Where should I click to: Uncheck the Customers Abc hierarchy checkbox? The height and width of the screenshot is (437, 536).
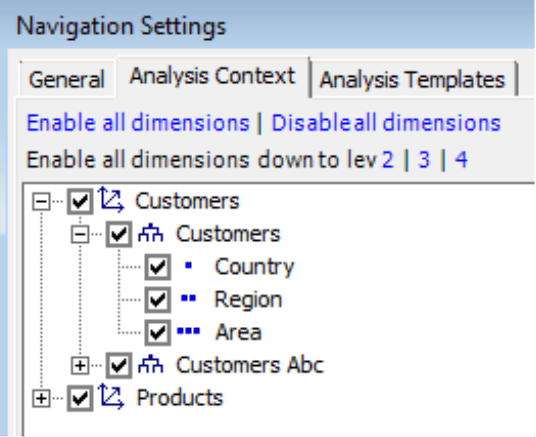tap(119, 365)
